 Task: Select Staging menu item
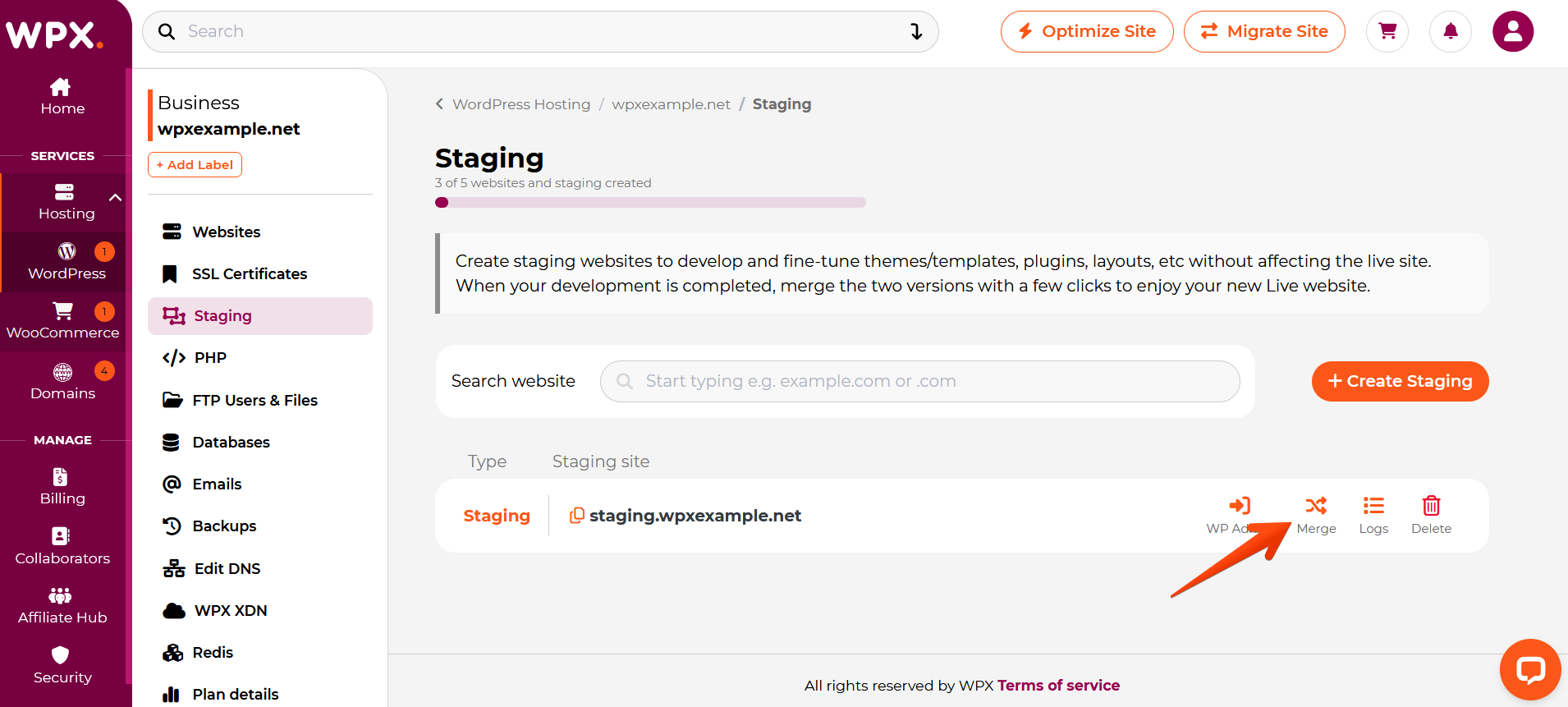pos(260,316)
